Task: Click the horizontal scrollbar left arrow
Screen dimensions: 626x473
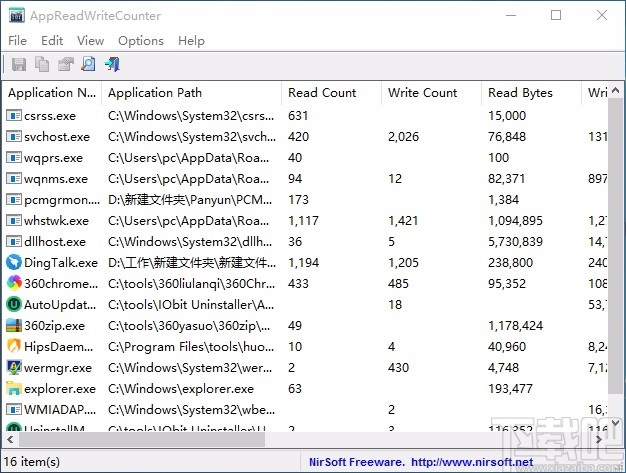Action: [10, 439]
